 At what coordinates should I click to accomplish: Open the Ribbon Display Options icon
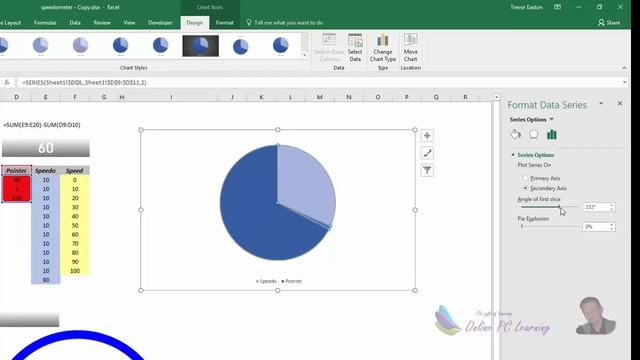coord(557,7)
